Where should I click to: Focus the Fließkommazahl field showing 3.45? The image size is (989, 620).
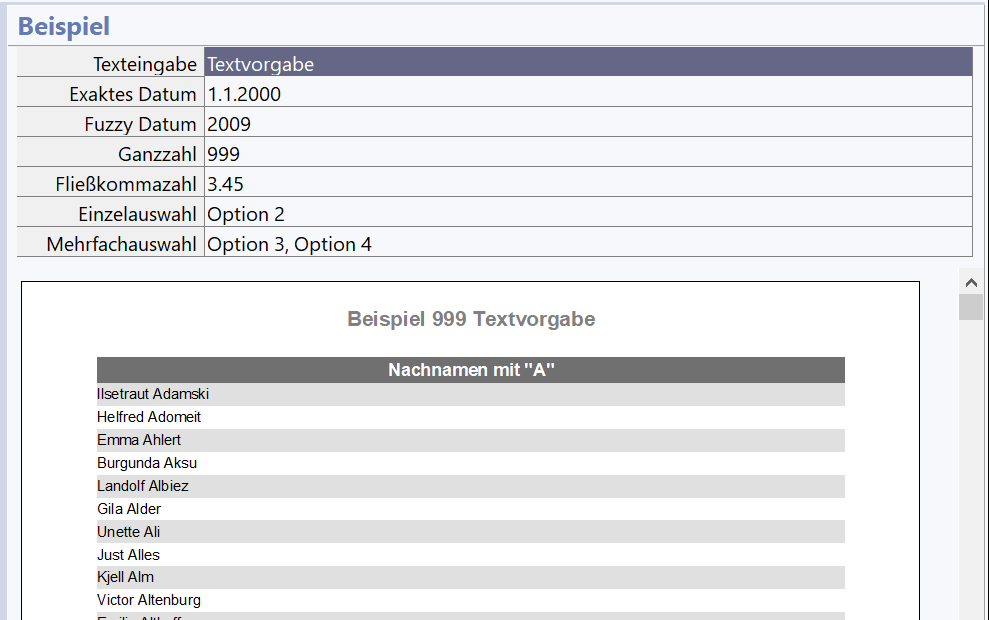[x=588, y=184]
